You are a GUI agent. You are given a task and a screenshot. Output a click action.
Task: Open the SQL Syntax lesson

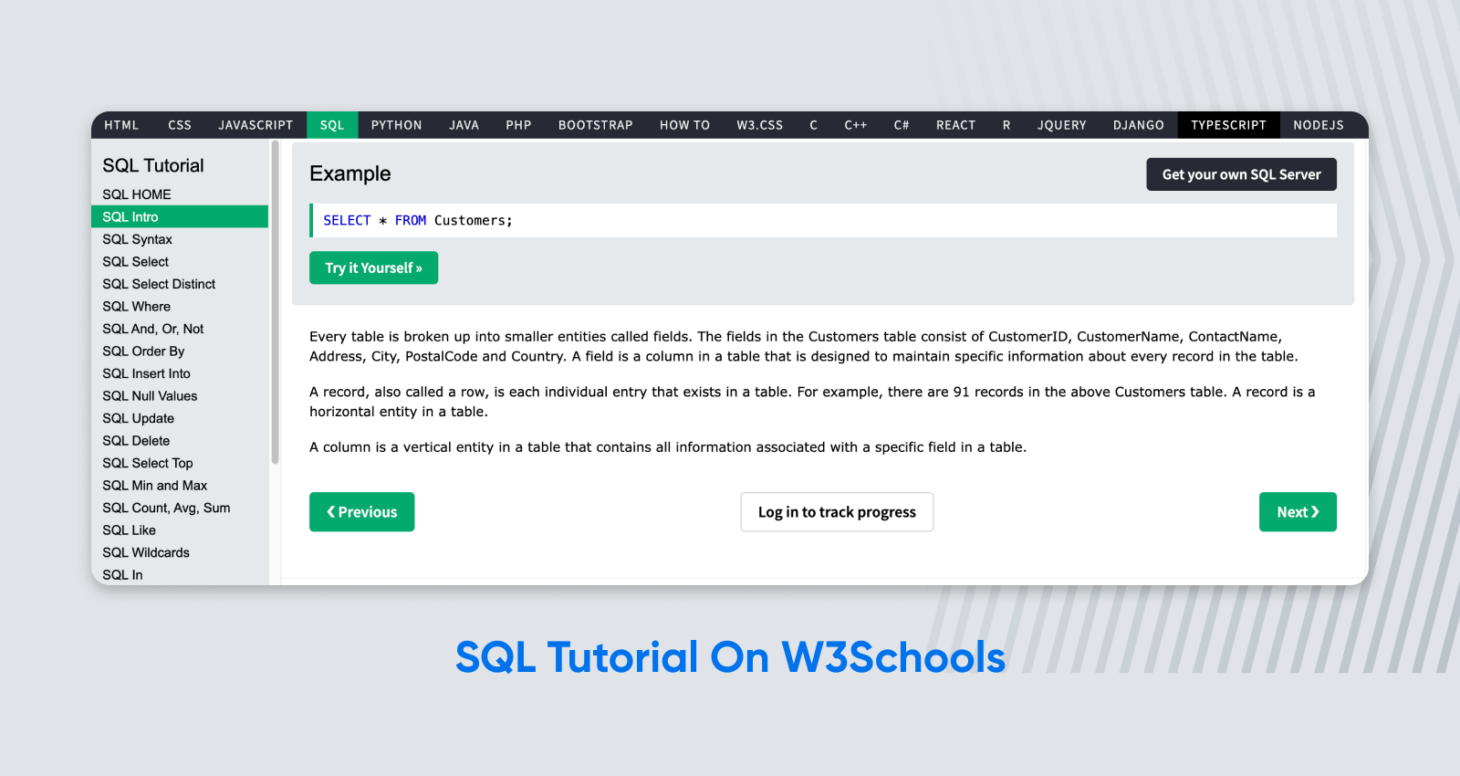[x=137, y=239]
